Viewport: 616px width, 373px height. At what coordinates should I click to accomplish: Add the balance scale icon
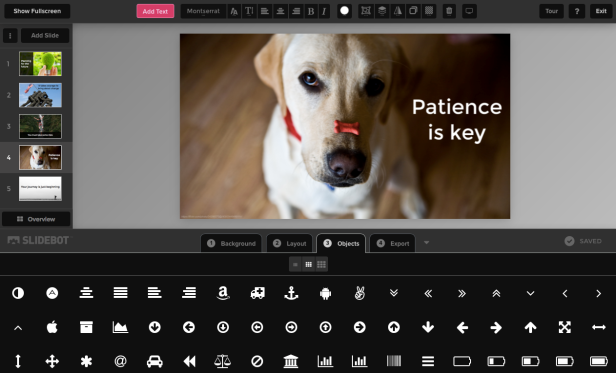pyautogui.click(x=223, y=361)
